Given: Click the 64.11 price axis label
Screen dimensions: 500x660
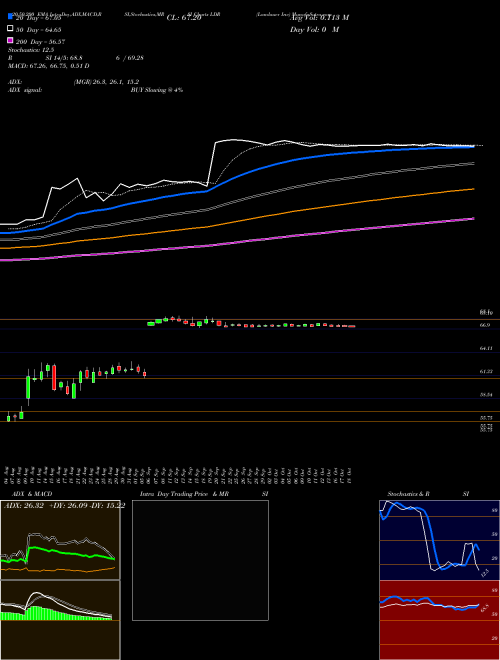Looking at the screenshot, I should (486, 349).
